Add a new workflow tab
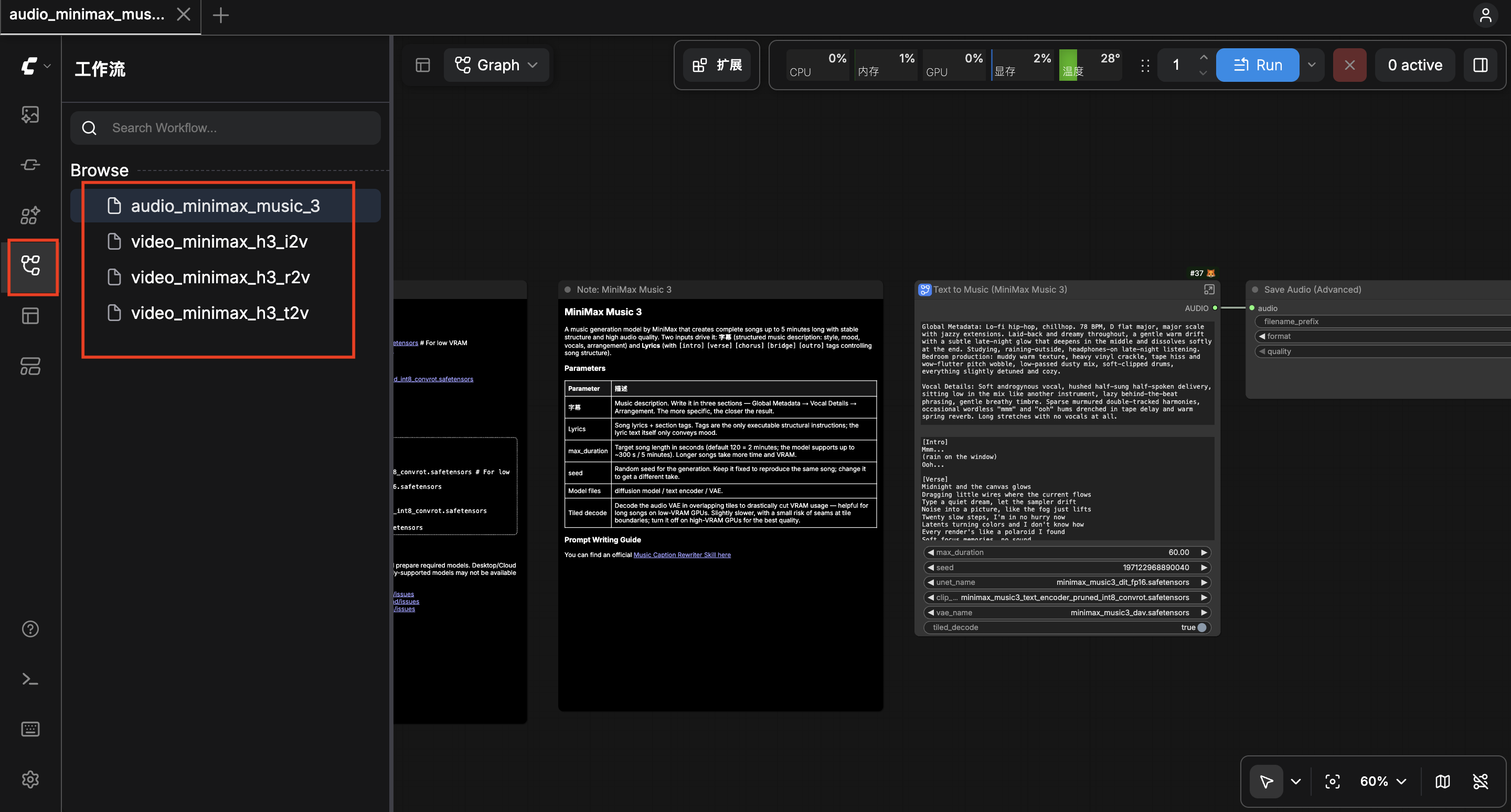Screen dimensions: 1511x812 pyautogui.click(x=220, y=15)
